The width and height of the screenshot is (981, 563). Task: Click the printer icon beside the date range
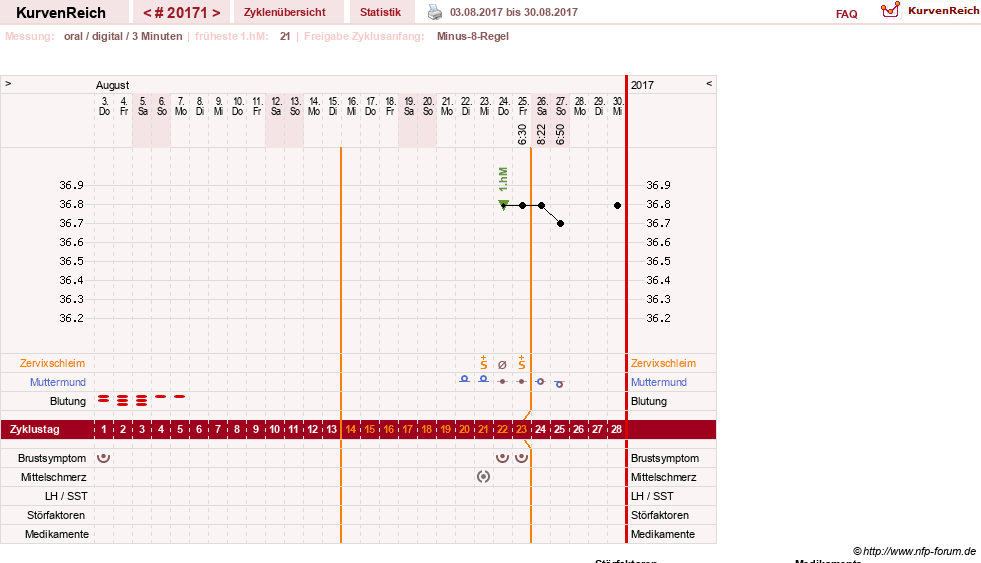(x=435, y=12)
